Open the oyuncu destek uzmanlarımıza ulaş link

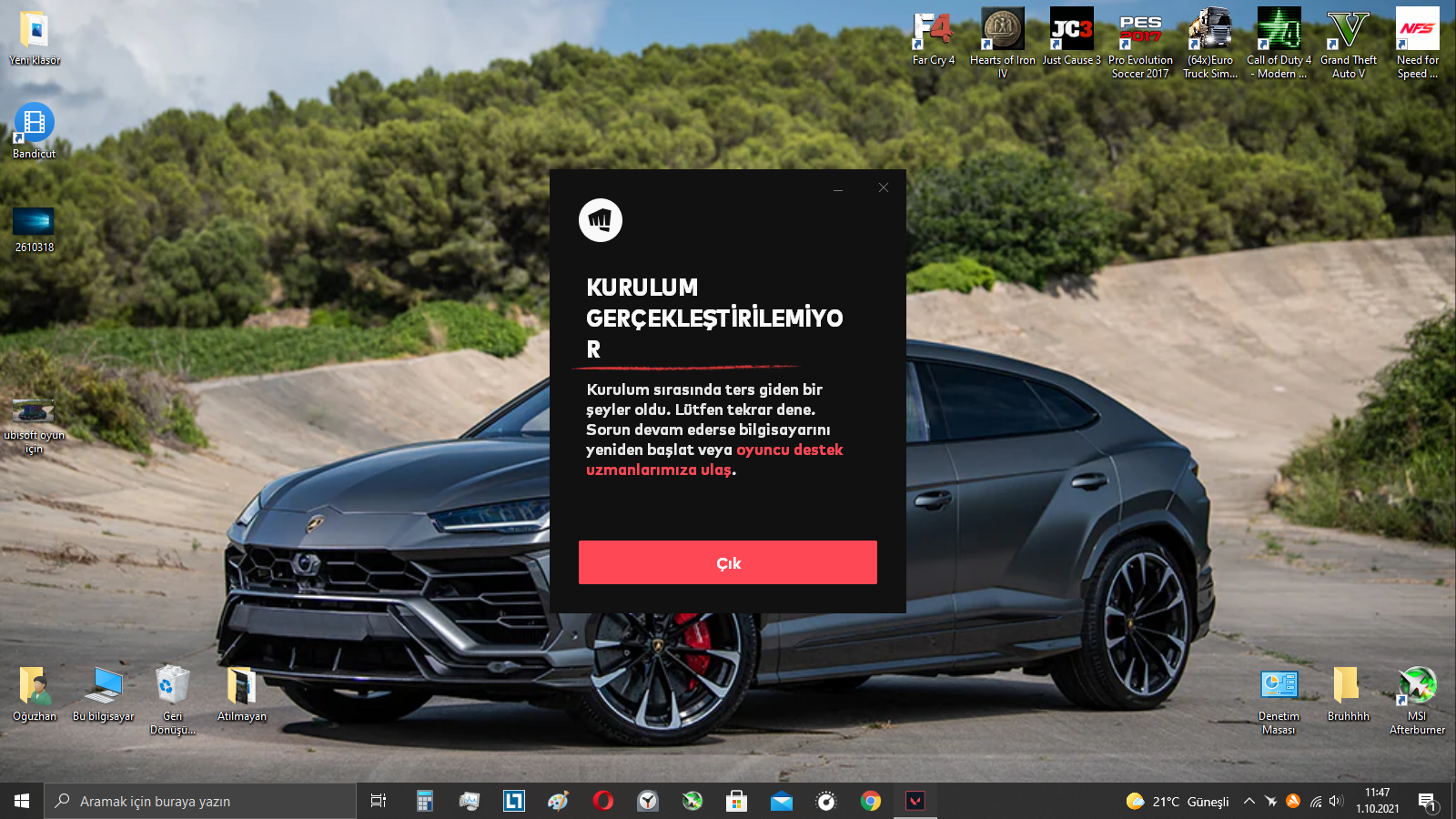pos(714,460)
